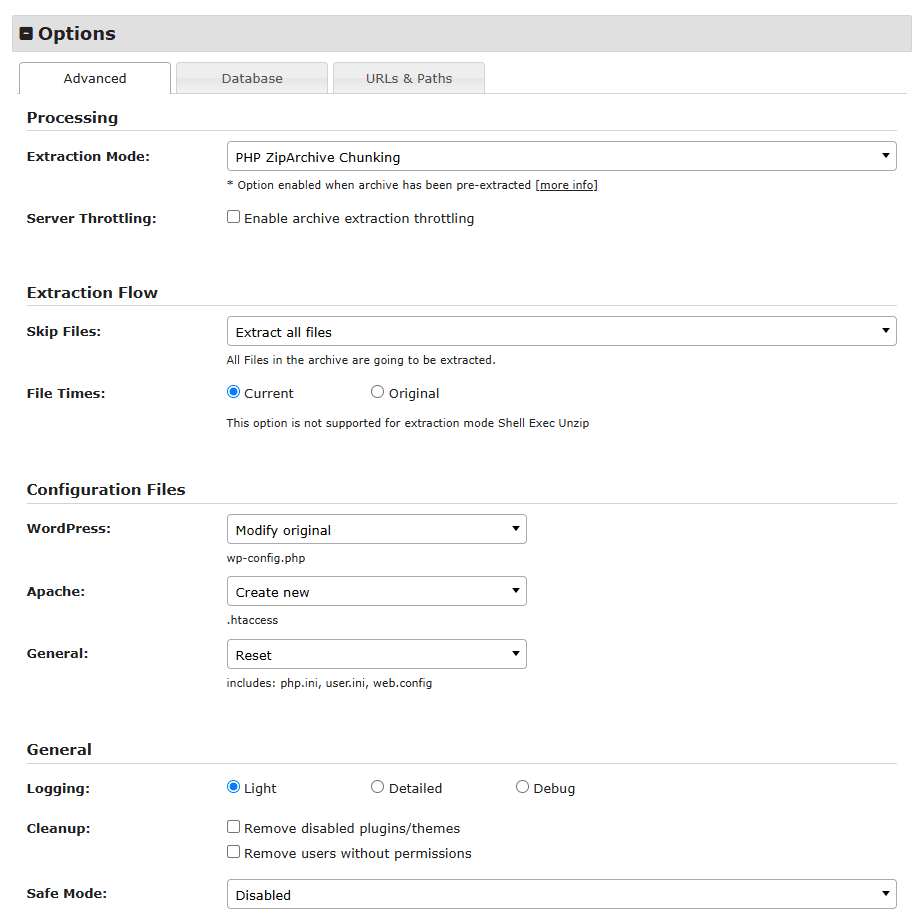Choose Original file times option
The image size is (922, 919).
[377, 392]
